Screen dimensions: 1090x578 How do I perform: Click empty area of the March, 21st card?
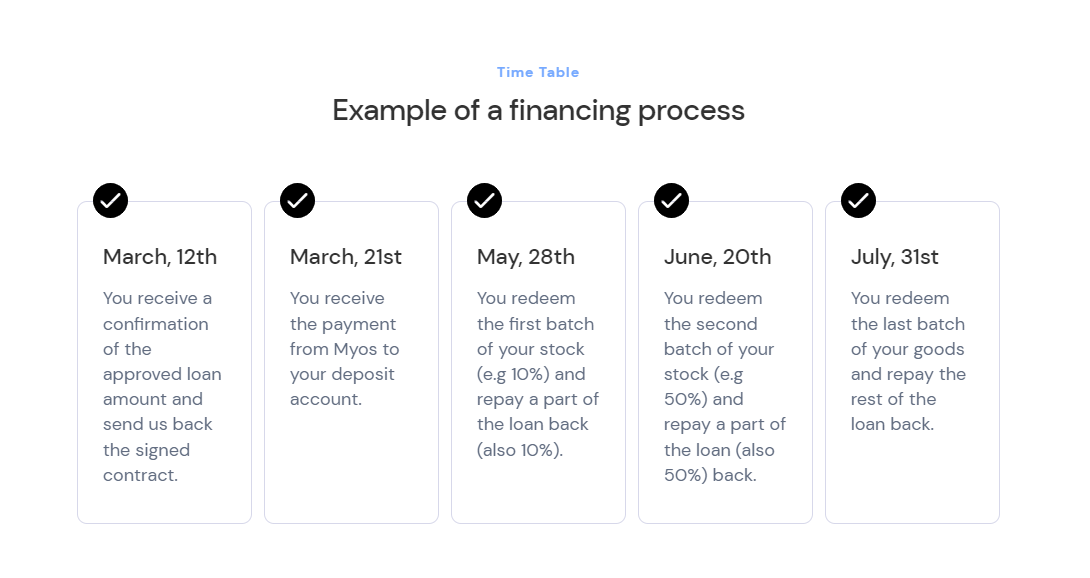click(351, 470)
